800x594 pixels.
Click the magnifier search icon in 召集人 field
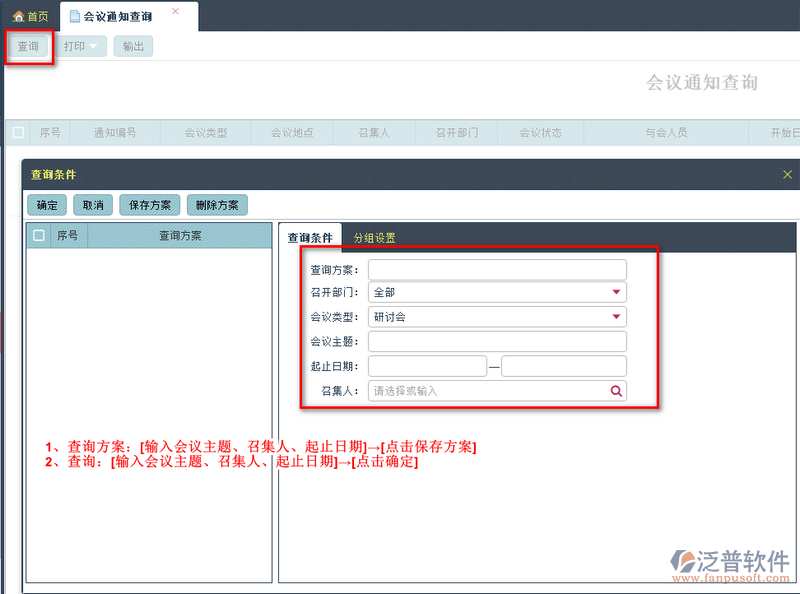tap(616, 391)
